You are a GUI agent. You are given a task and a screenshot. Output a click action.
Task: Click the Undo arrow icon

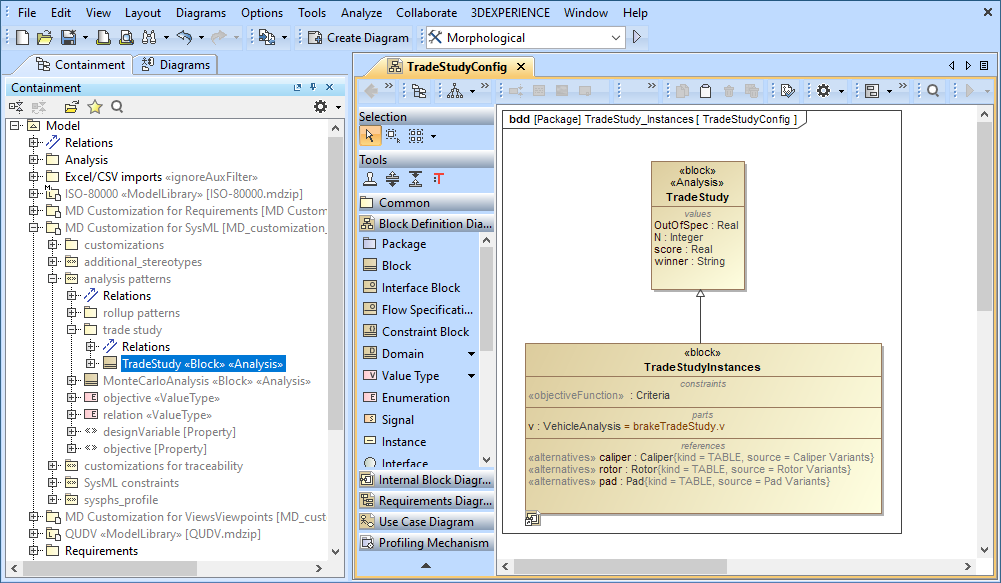point(183,37)
